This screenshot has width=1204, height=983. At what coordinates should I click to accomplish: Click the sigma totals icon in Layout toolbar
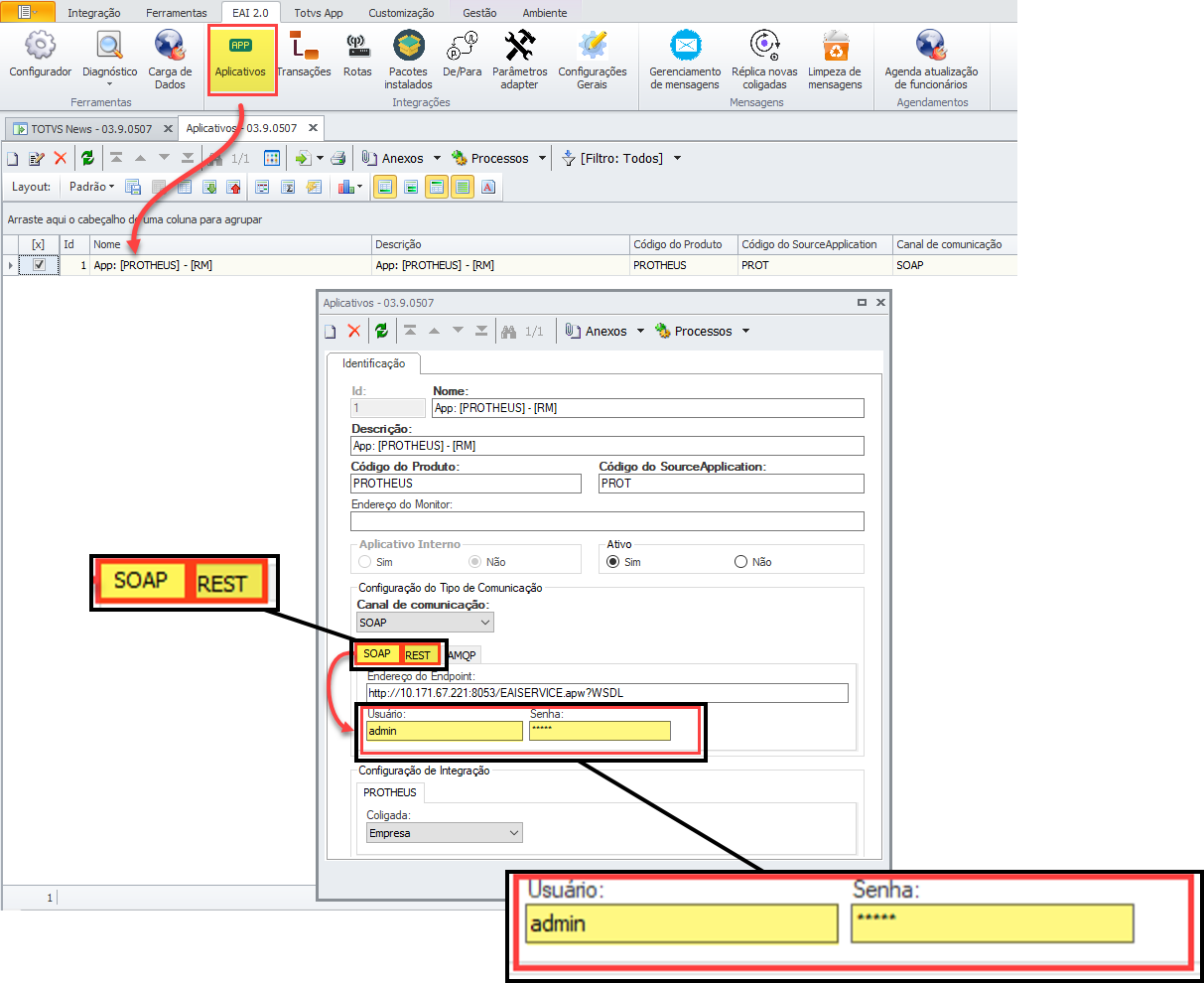coord(288,187)
